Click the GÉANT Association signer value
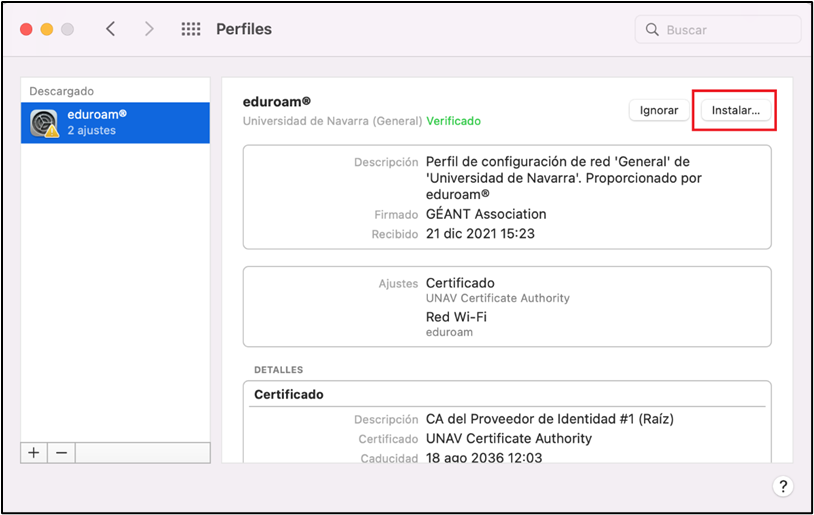Screen dimensions: 814x515 pyautogui.click(x=486, y=214)
